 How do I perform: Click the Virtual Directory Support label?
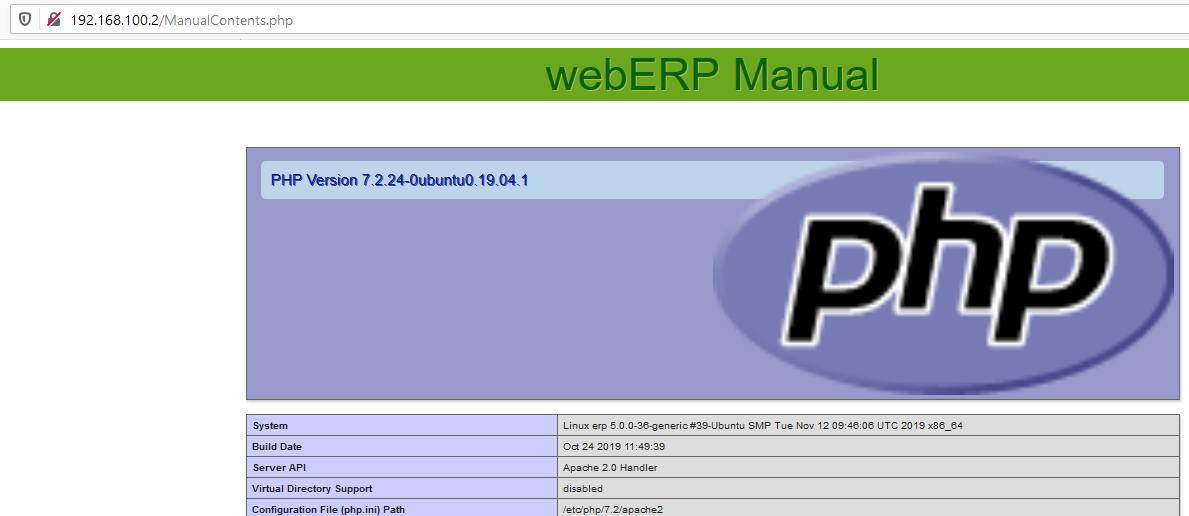coord(312,488)
